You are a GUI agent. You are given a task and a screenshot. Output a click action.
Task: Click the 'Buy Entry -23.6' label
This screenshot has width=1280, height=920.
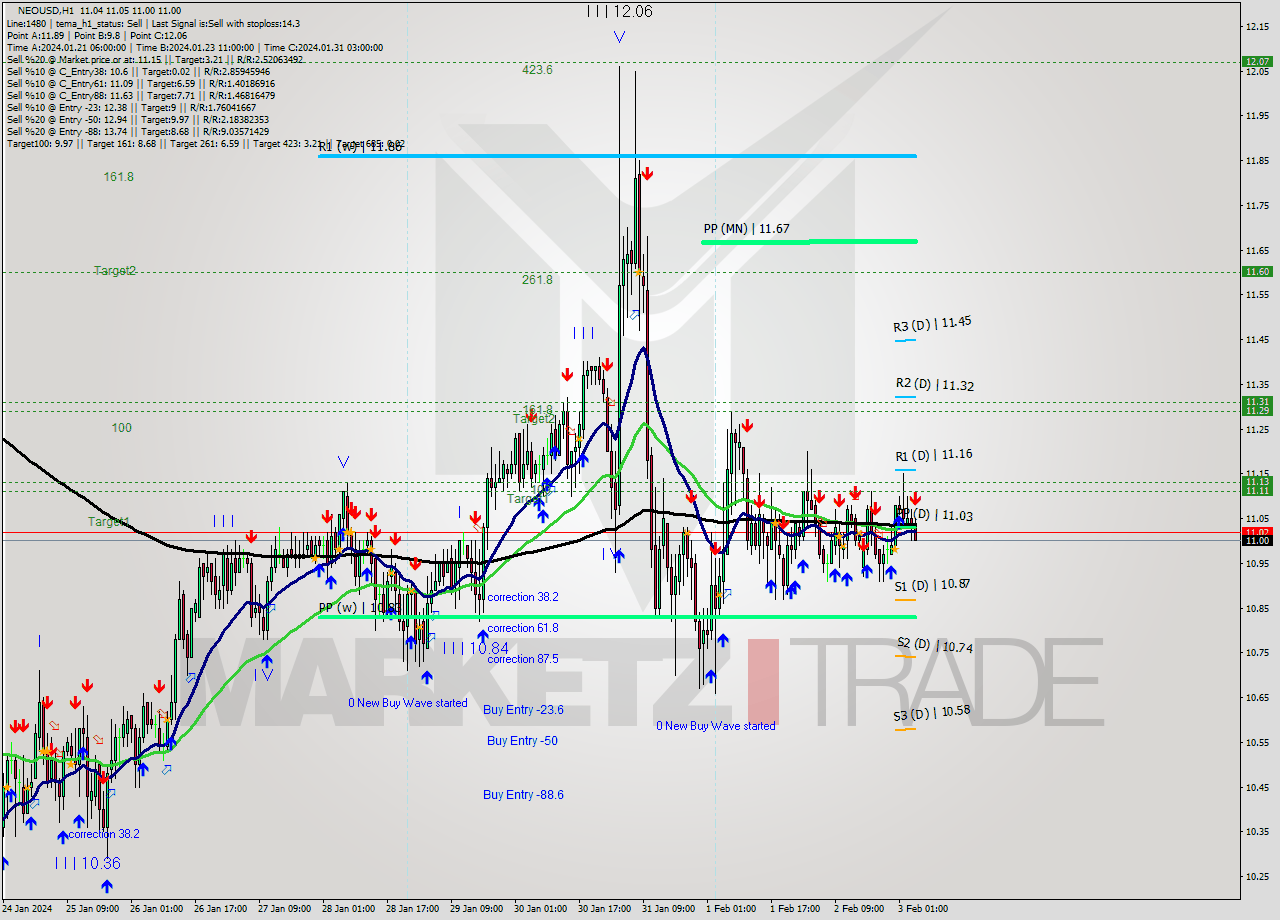point(523,709)
